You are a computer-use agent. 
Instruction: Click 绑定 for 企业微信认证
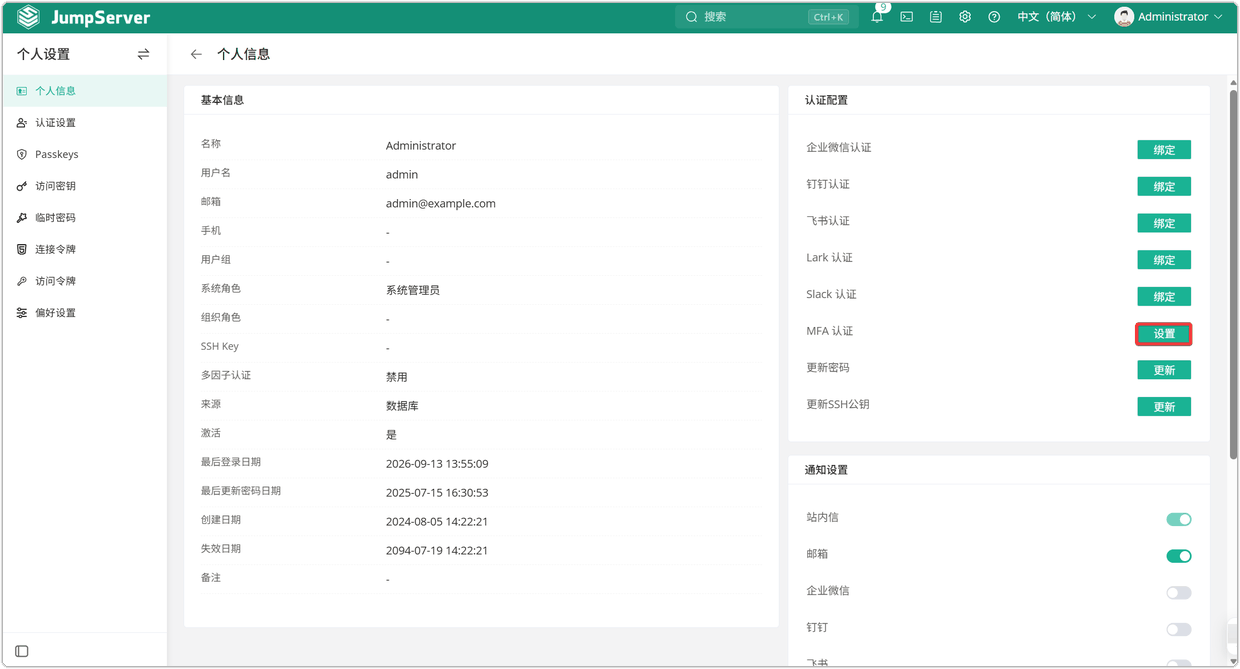(1164, 150)
